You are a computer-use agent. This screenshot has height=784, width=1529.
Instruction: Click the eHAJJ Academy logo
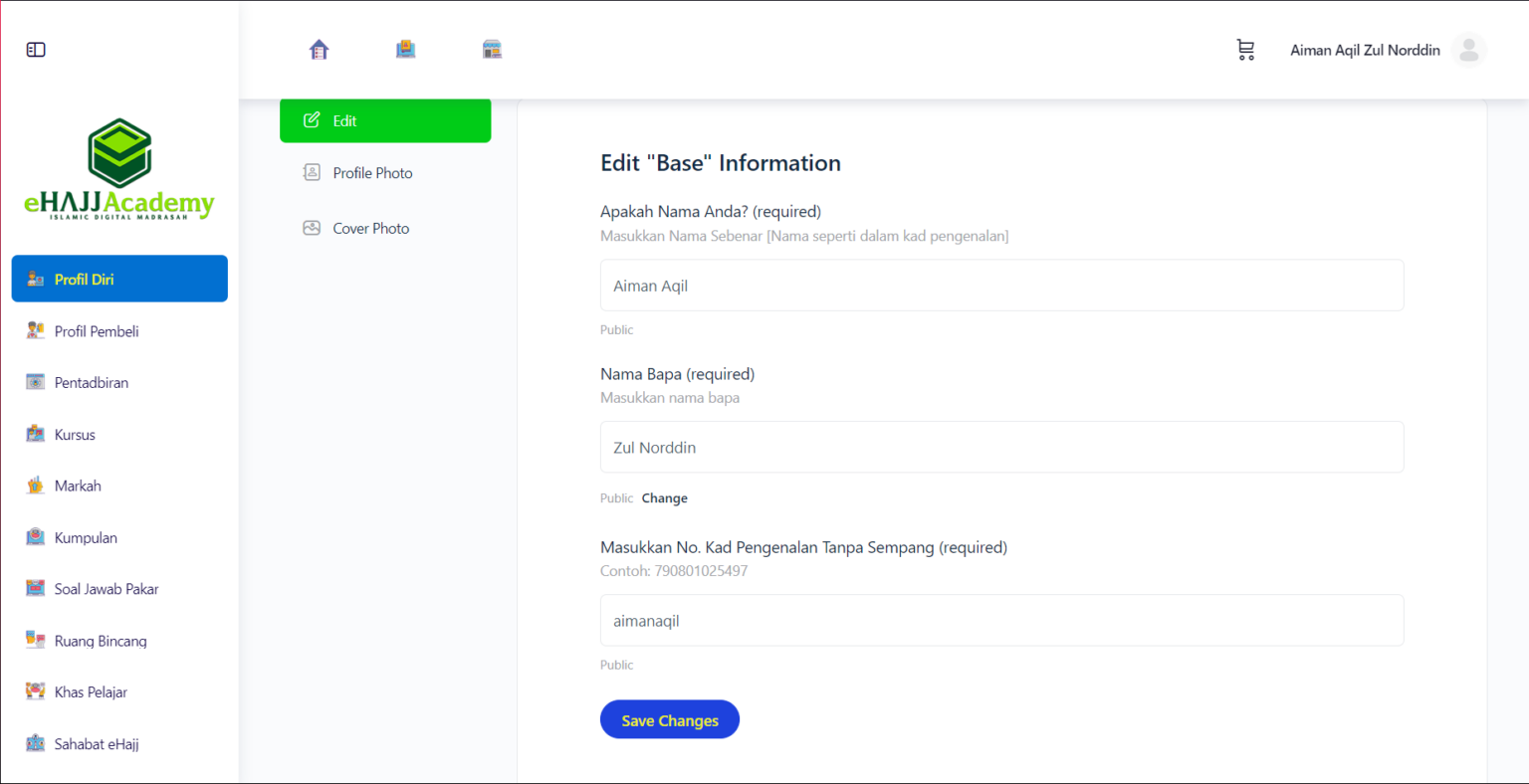click(x=119, y=169)
